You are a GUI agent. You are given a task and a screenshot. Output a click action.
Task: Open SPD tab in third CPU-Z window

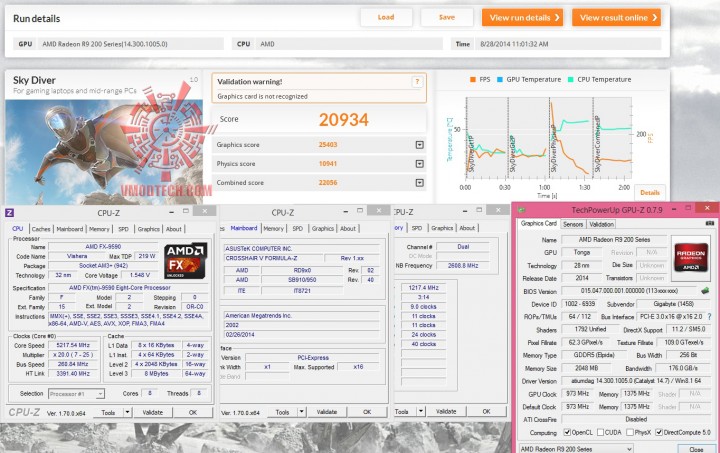(417, 228)
